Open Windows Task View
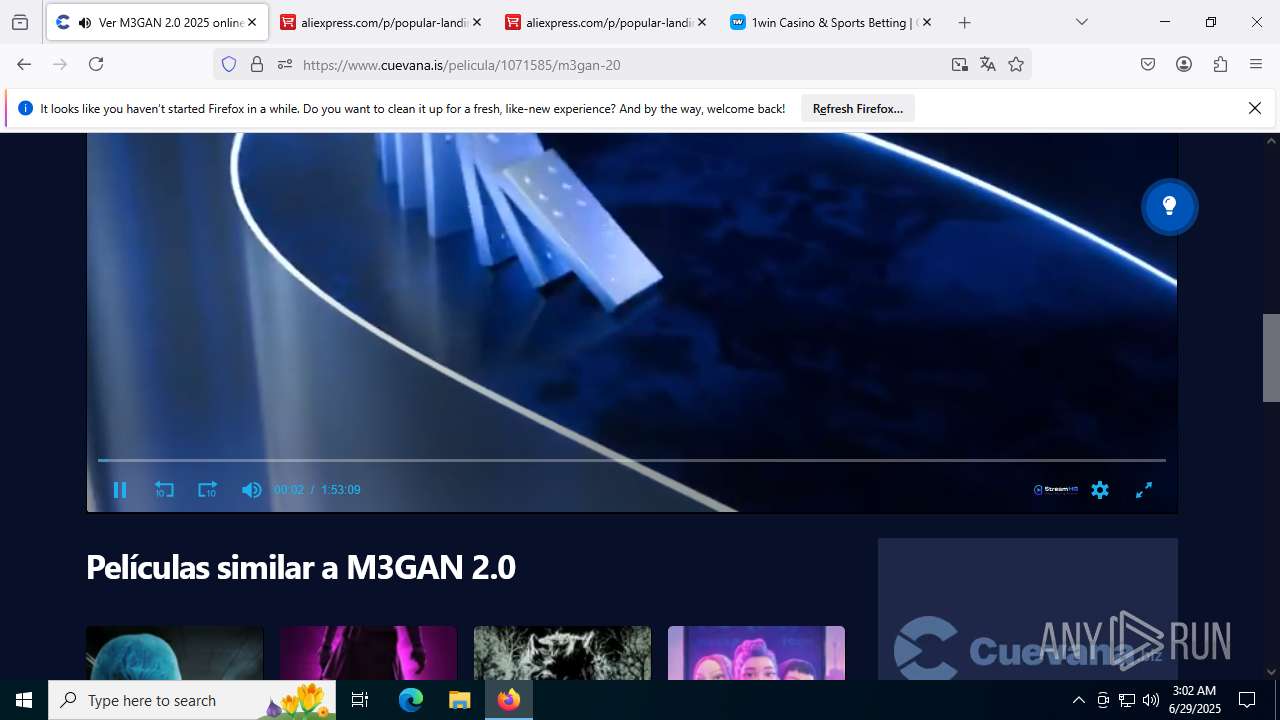The image size is (1280, 720). 361,700
